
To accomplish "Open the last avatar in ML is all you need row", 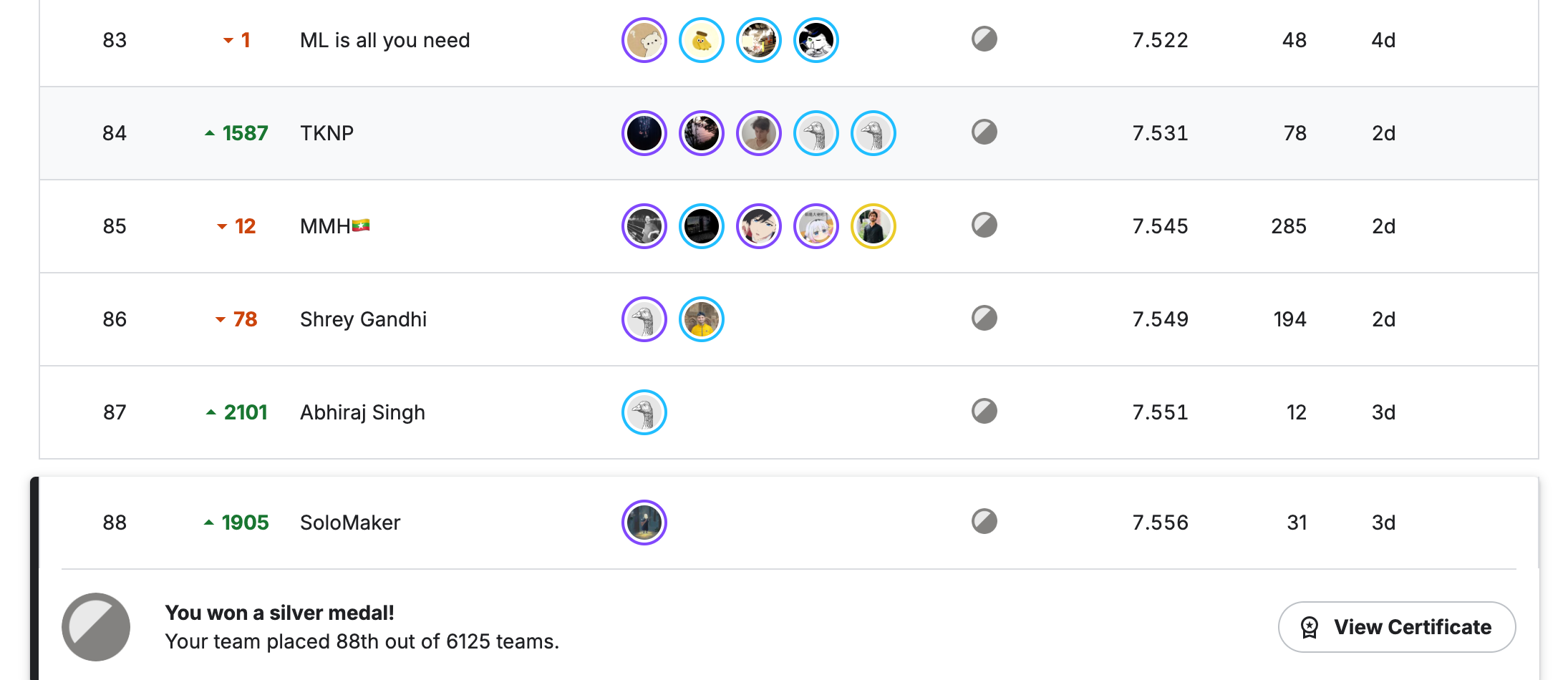I will (x=816, y=40).
